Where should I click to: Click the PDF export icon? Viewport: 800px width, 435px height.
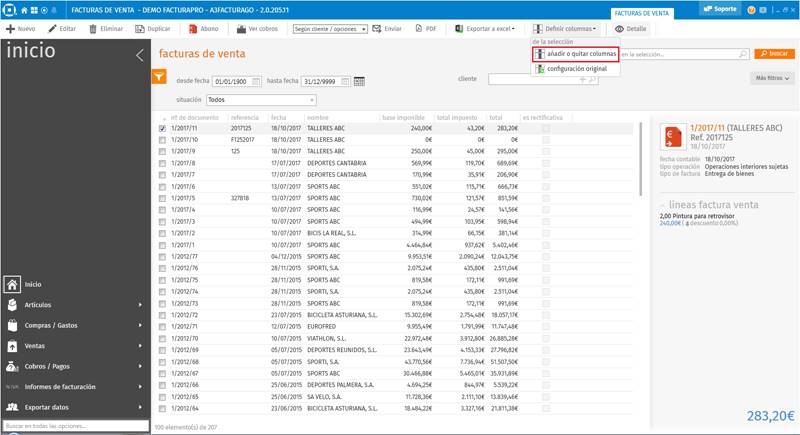pyautogui.click(x=419, y=29)
